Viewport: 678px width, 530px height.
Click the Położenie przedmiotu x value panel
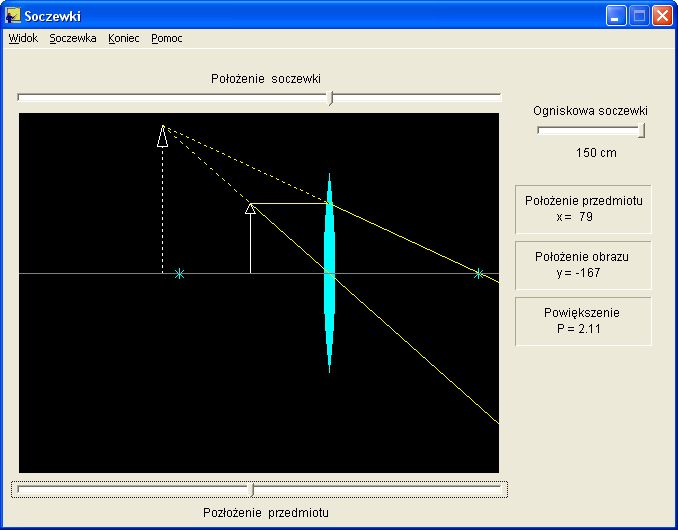tap(583, 208)
